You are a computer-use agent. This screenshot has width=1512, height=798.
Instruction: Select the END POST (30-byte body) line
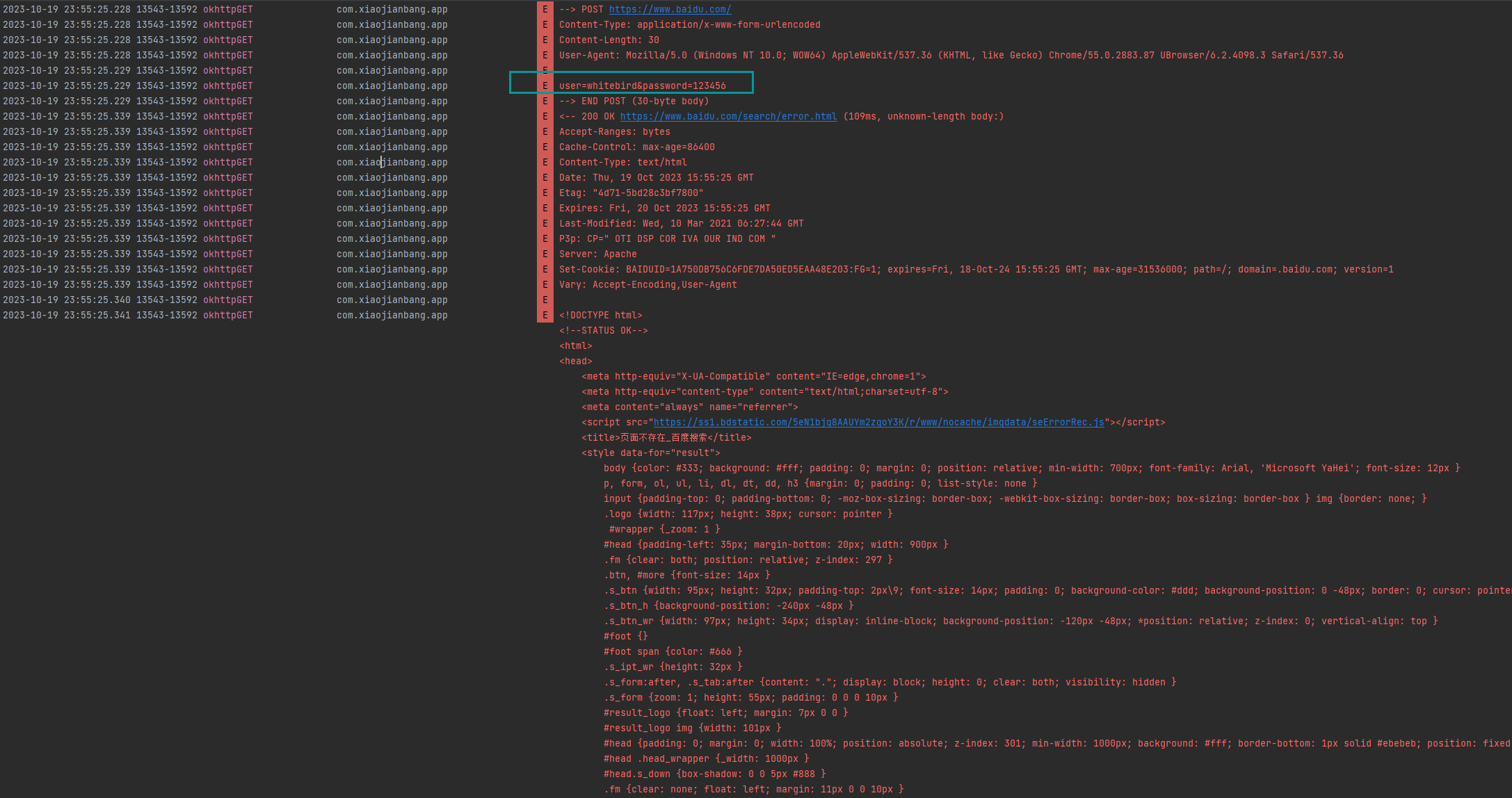634,101
